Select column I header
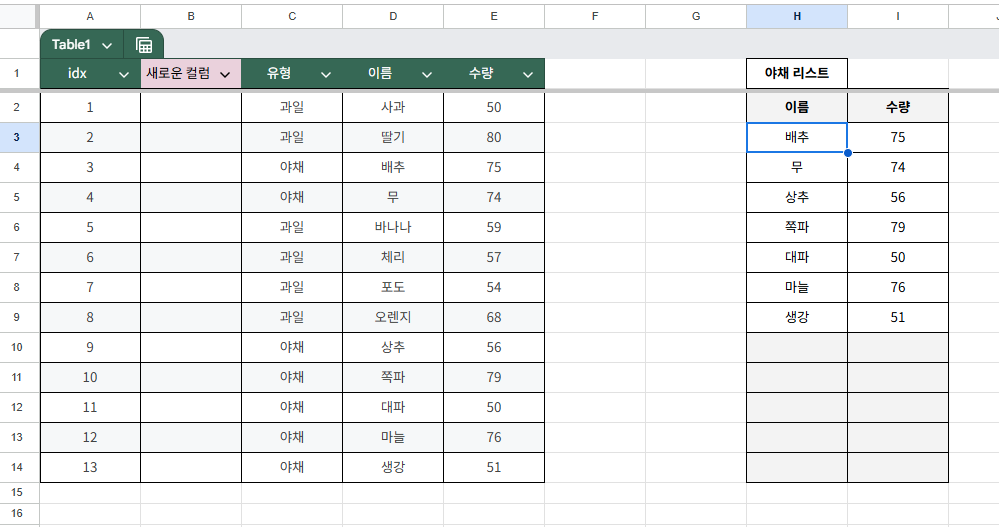 pyautogui.click(x=898, y=17)
